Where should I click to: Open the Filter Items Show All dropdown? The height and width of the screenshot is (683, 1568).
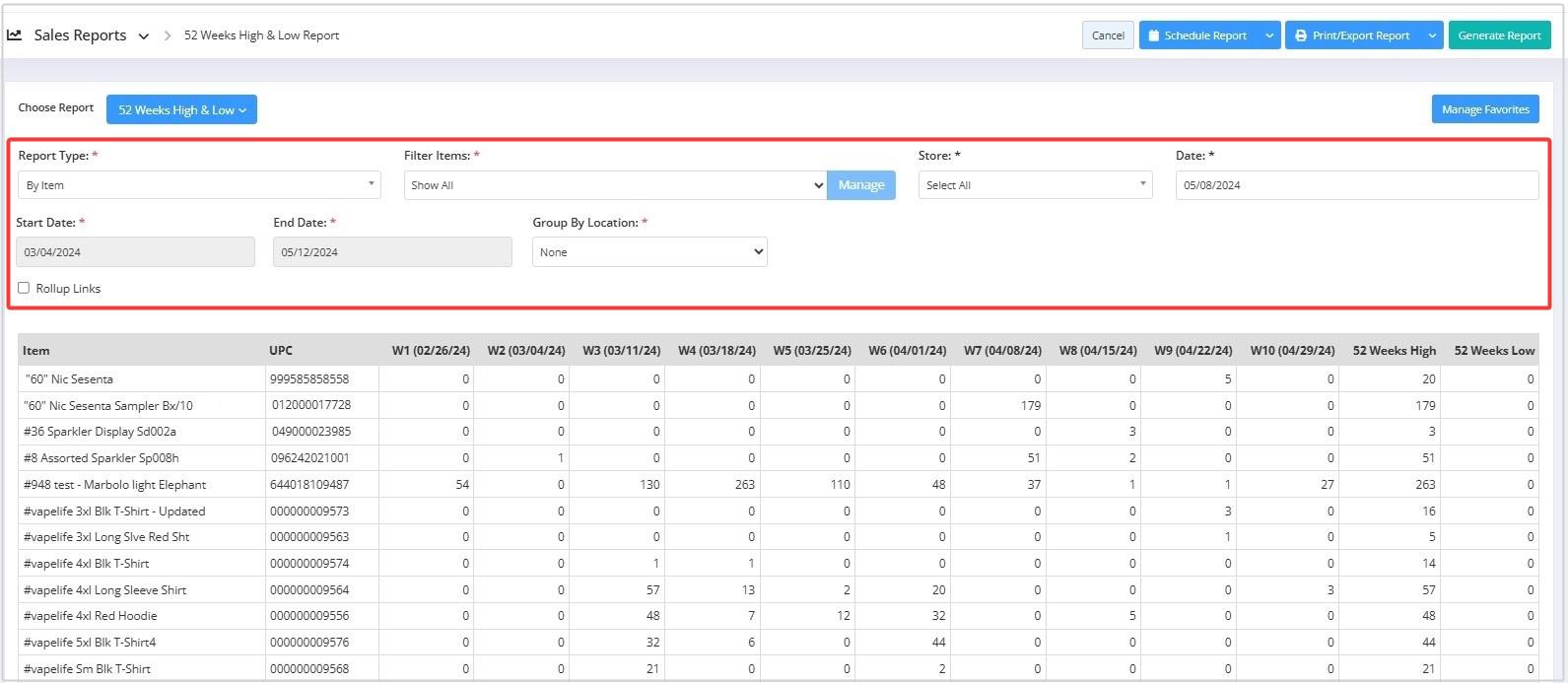point(615,185)
